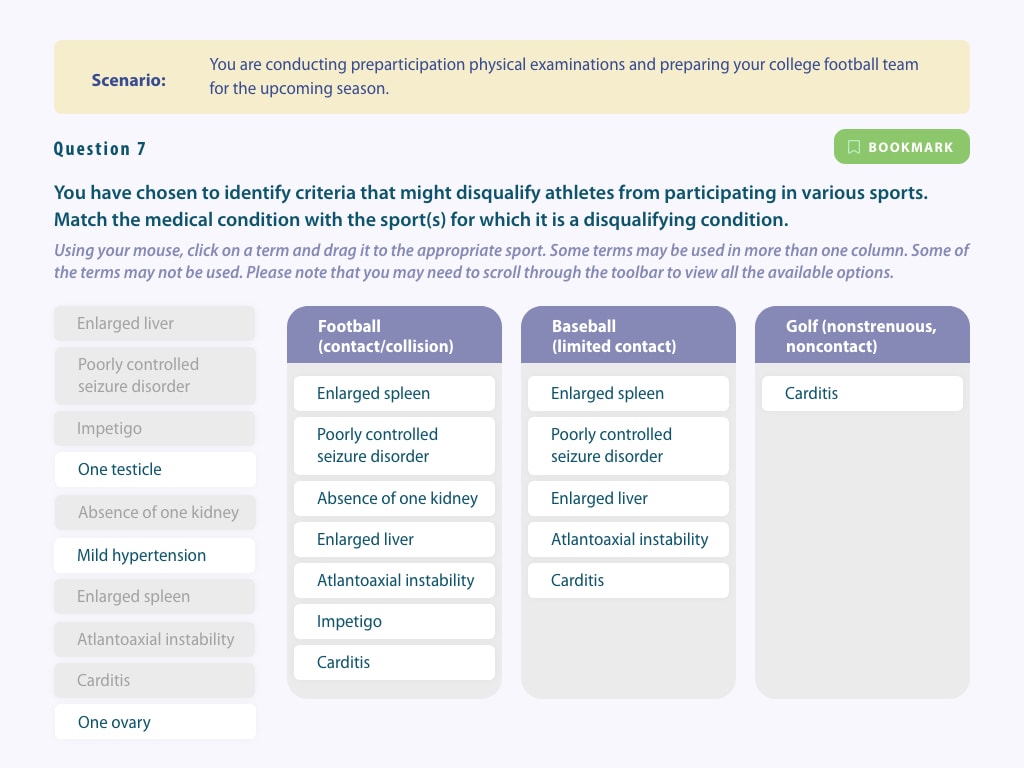Click the Golf (nonstrenuous, noncontact) column header
This screenshot has width=1024, height=768.
862,335
